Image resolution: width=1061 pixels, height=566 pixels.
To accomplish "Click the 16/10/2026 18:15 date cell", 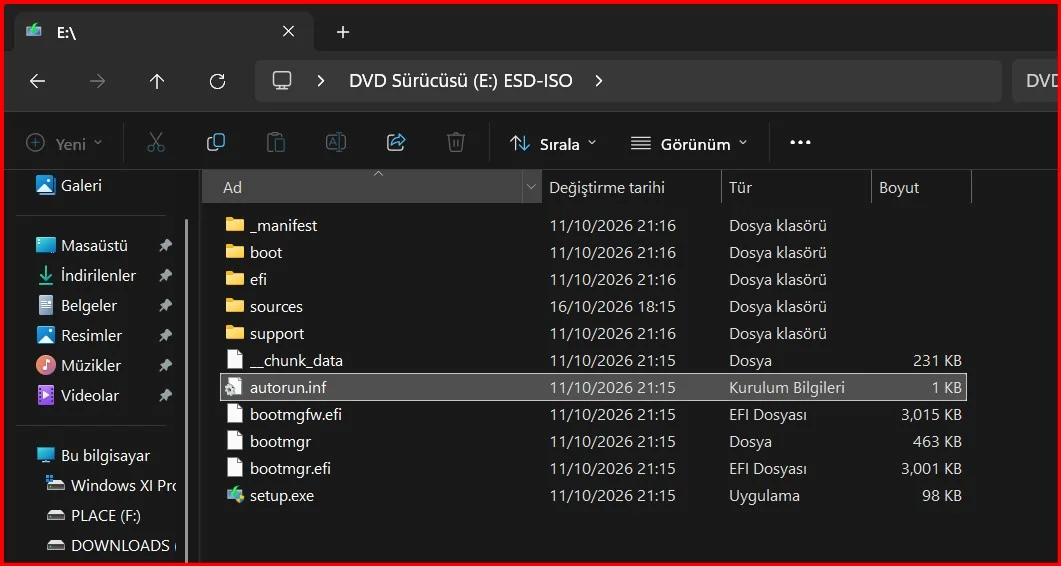I will tap(612, 306).
